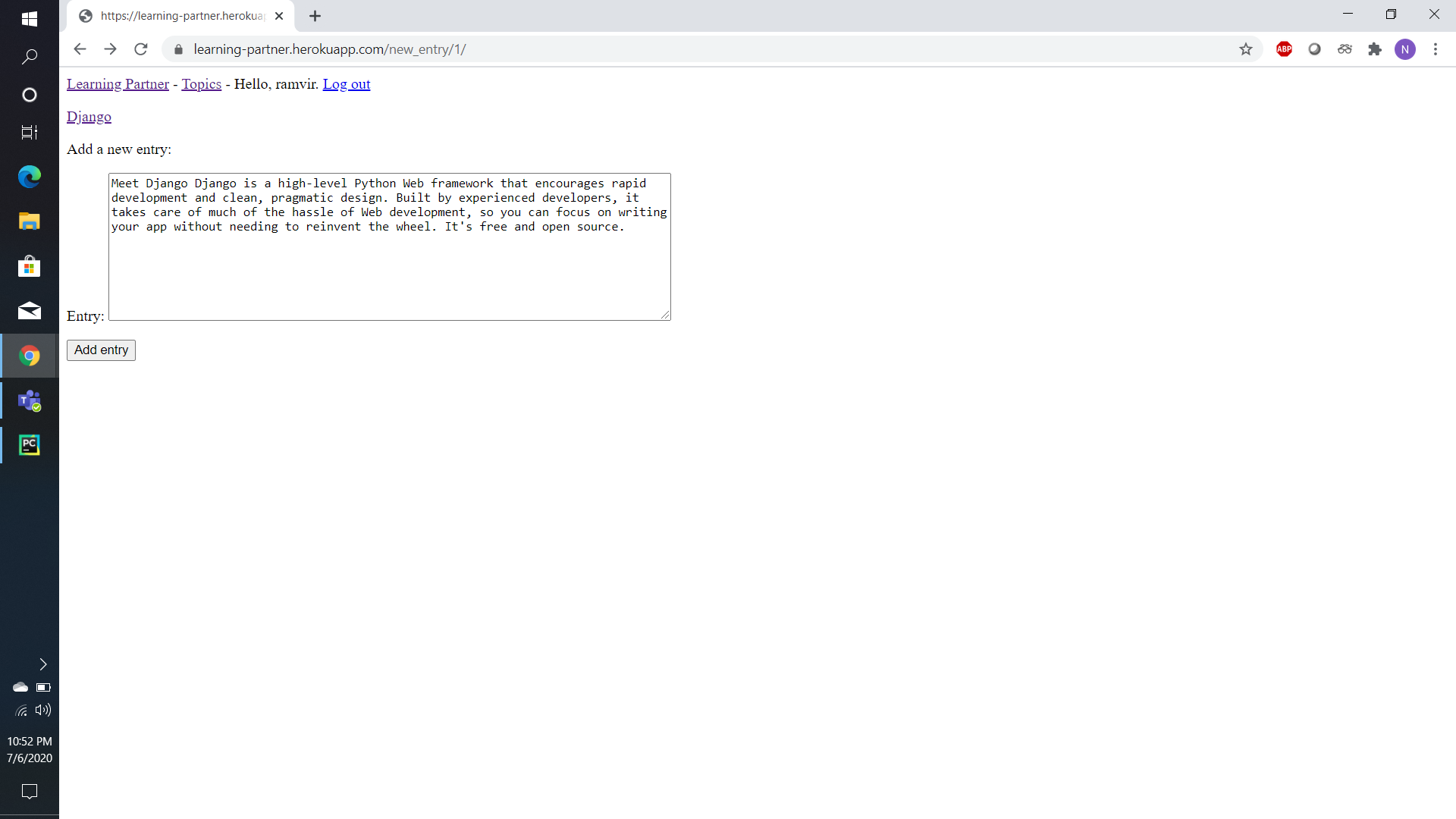Open the glasses-shaped extension icon
Viewport: 1456px width, 819px height.
(x=1345, y=49)
